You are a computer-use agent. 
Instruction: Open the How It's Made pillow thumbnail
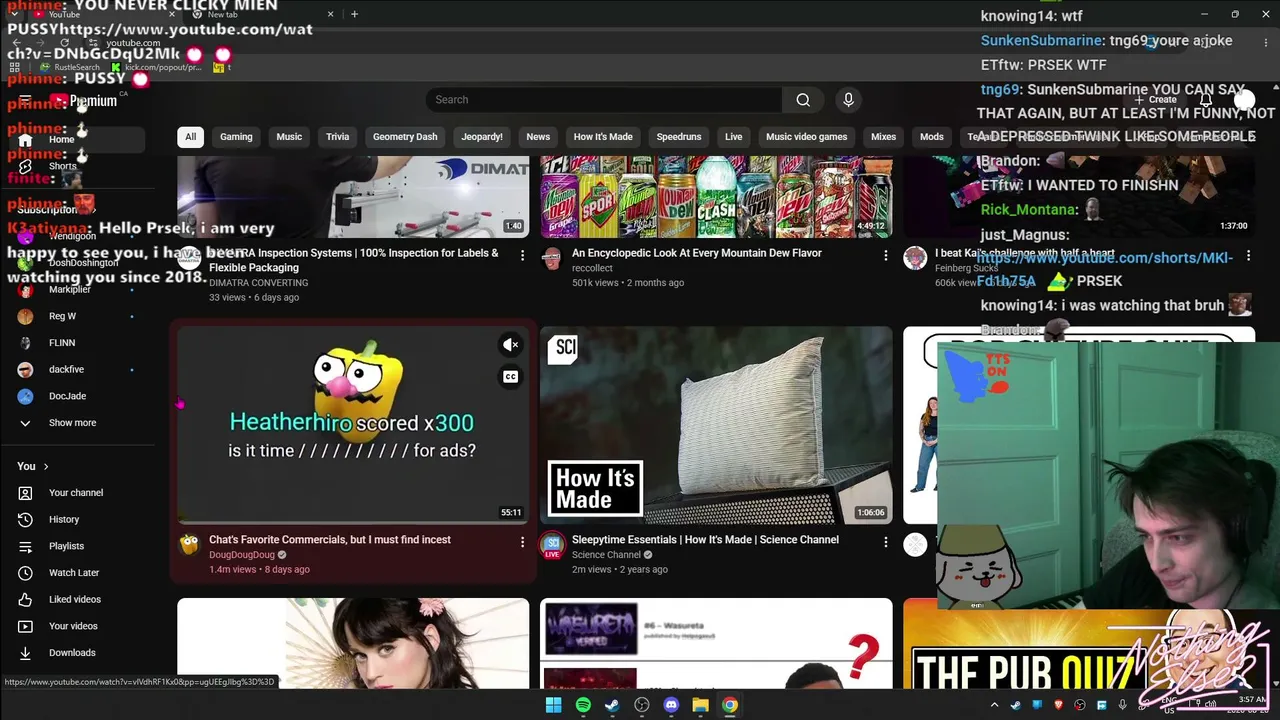click(x=716, y=425)
